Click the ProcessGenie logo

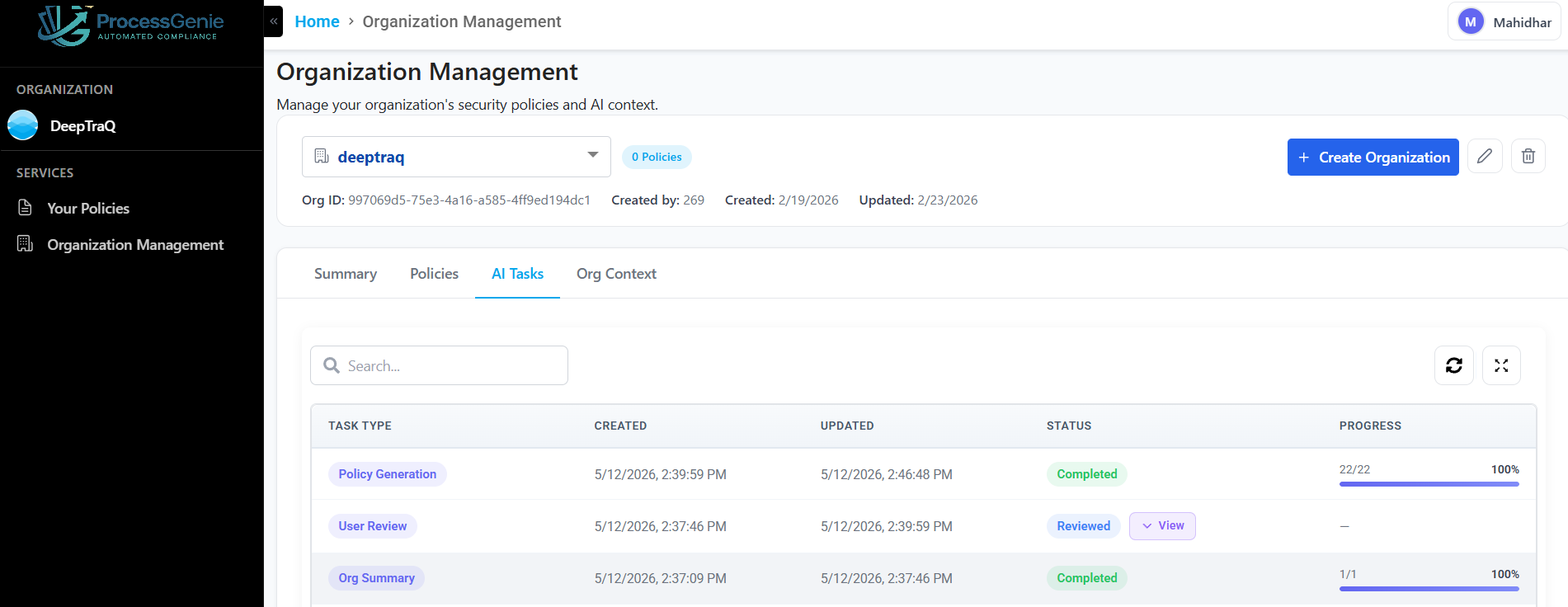tap(131, 26)
